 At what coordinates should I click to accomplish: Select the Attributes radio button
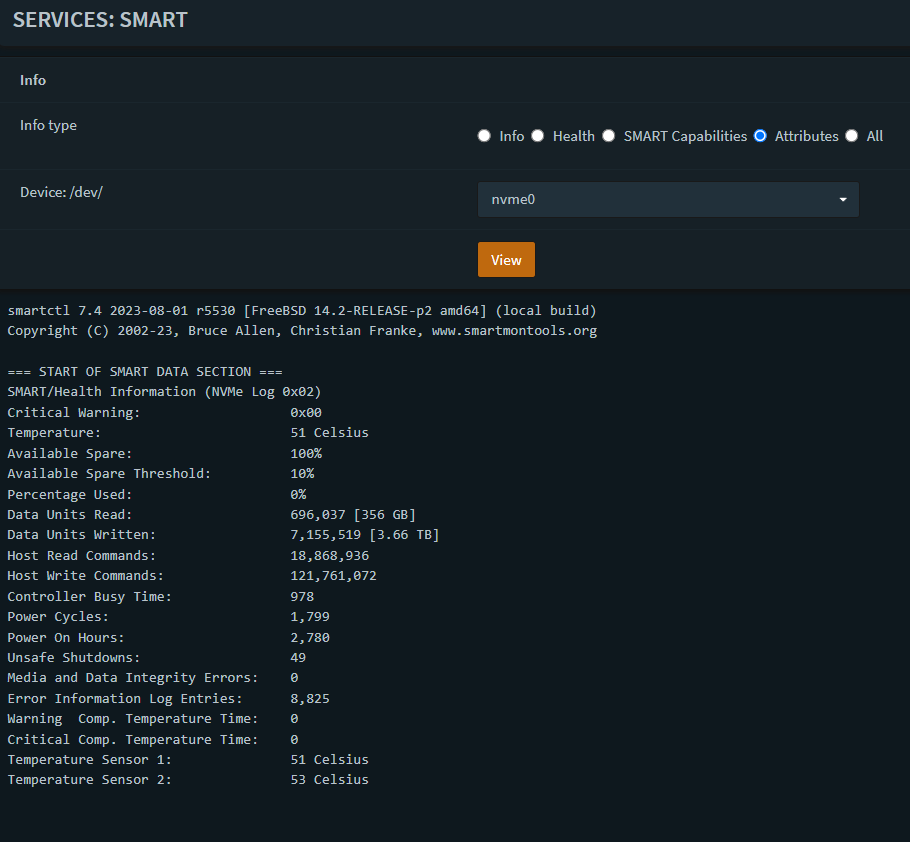point(760,136)
